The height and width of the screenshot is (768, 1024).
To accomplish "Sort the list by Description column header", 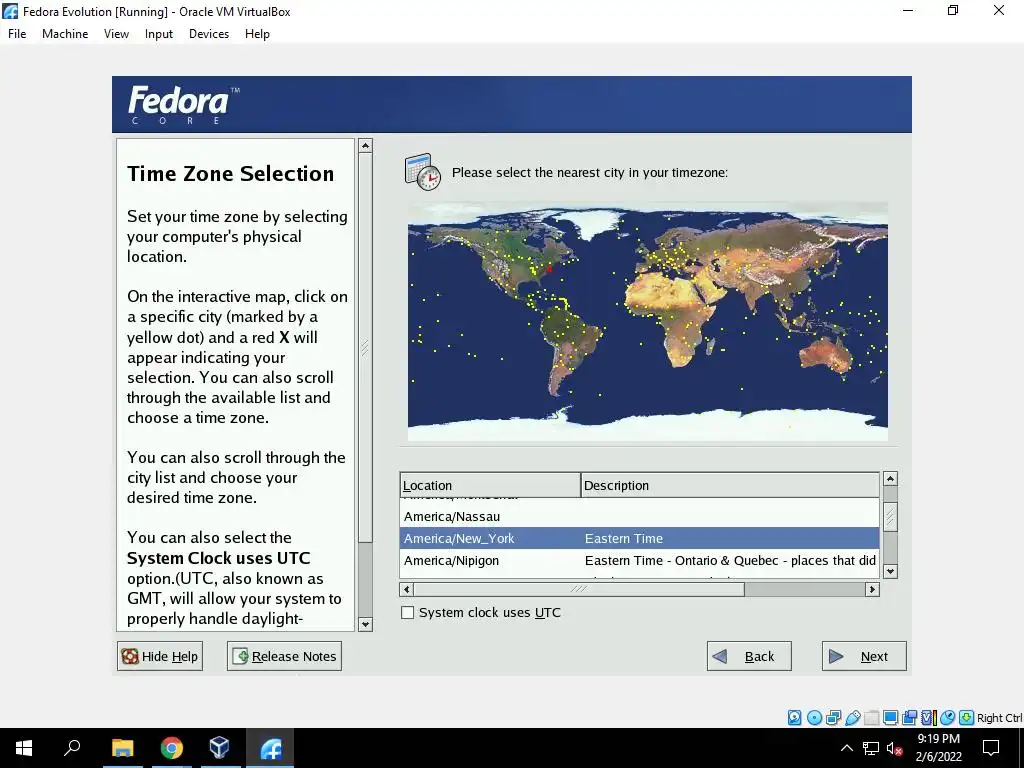I will pyautogui.click(x=730, y=485).
